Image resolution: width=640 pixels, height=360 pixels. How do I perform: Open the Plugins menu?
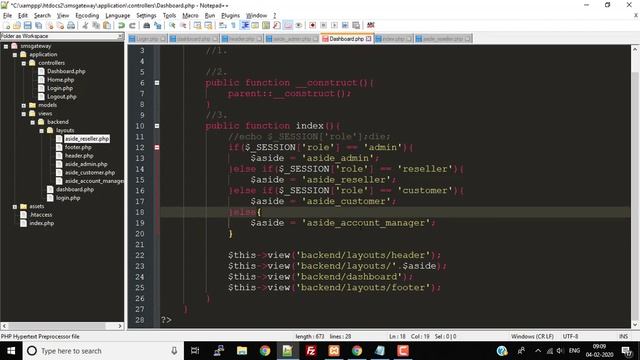230,16
